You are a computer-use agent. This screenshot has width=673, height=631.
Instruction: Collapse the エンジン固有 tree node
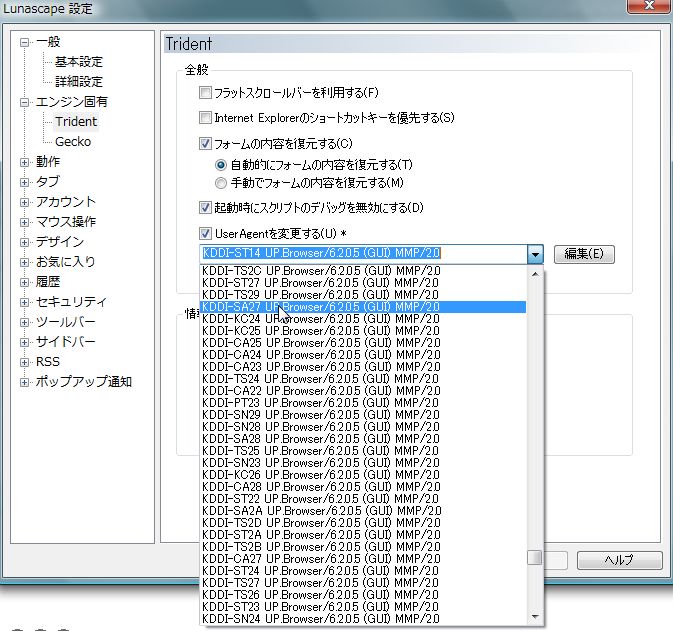(24, 102)
